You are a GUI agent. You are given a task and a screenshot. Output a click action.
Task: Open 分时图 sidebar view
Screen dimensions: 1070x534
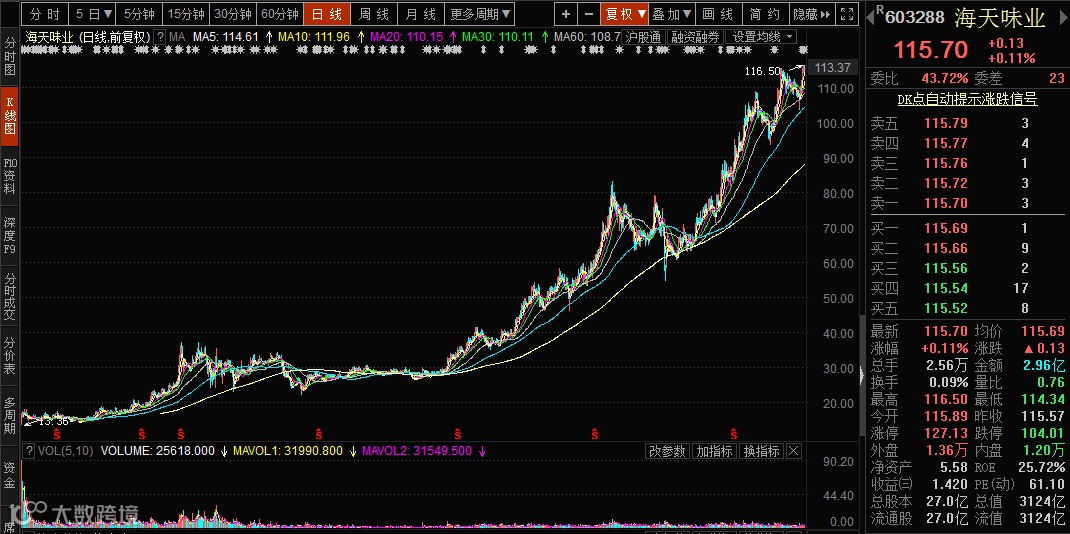[x=10, y=57]
